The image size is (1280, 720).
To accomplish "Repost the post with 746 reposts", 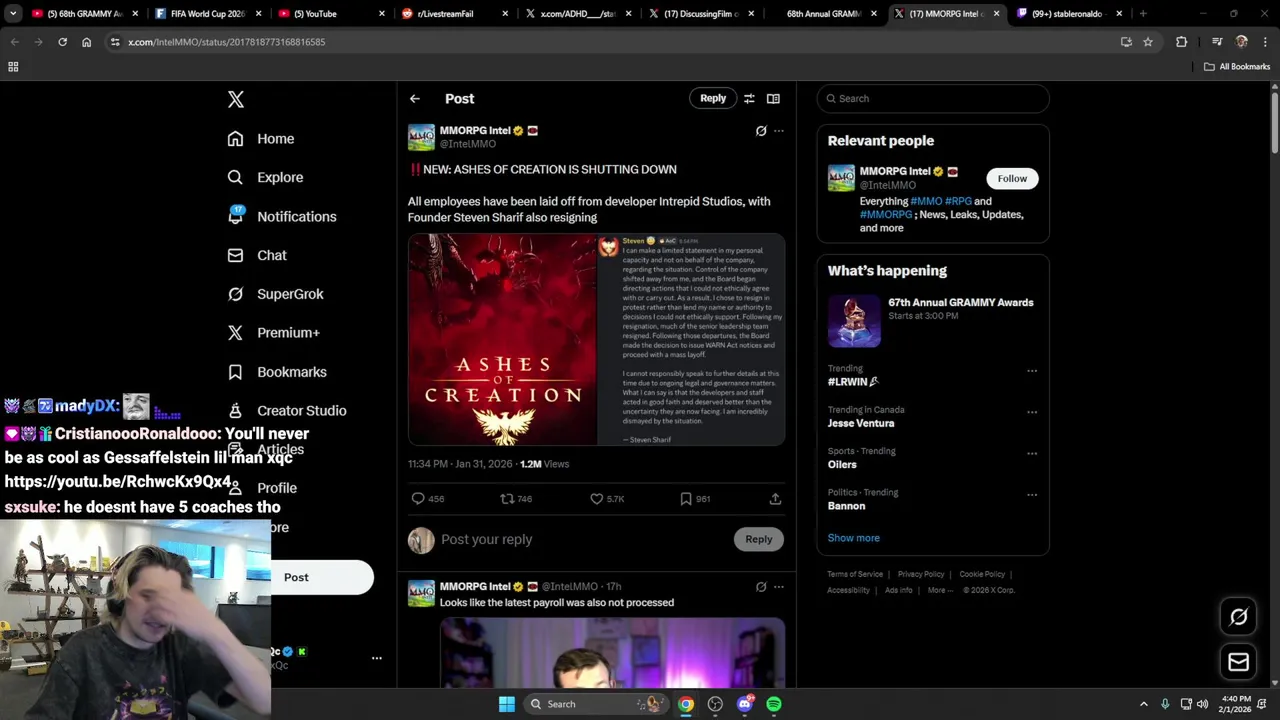I will (516, 498).
